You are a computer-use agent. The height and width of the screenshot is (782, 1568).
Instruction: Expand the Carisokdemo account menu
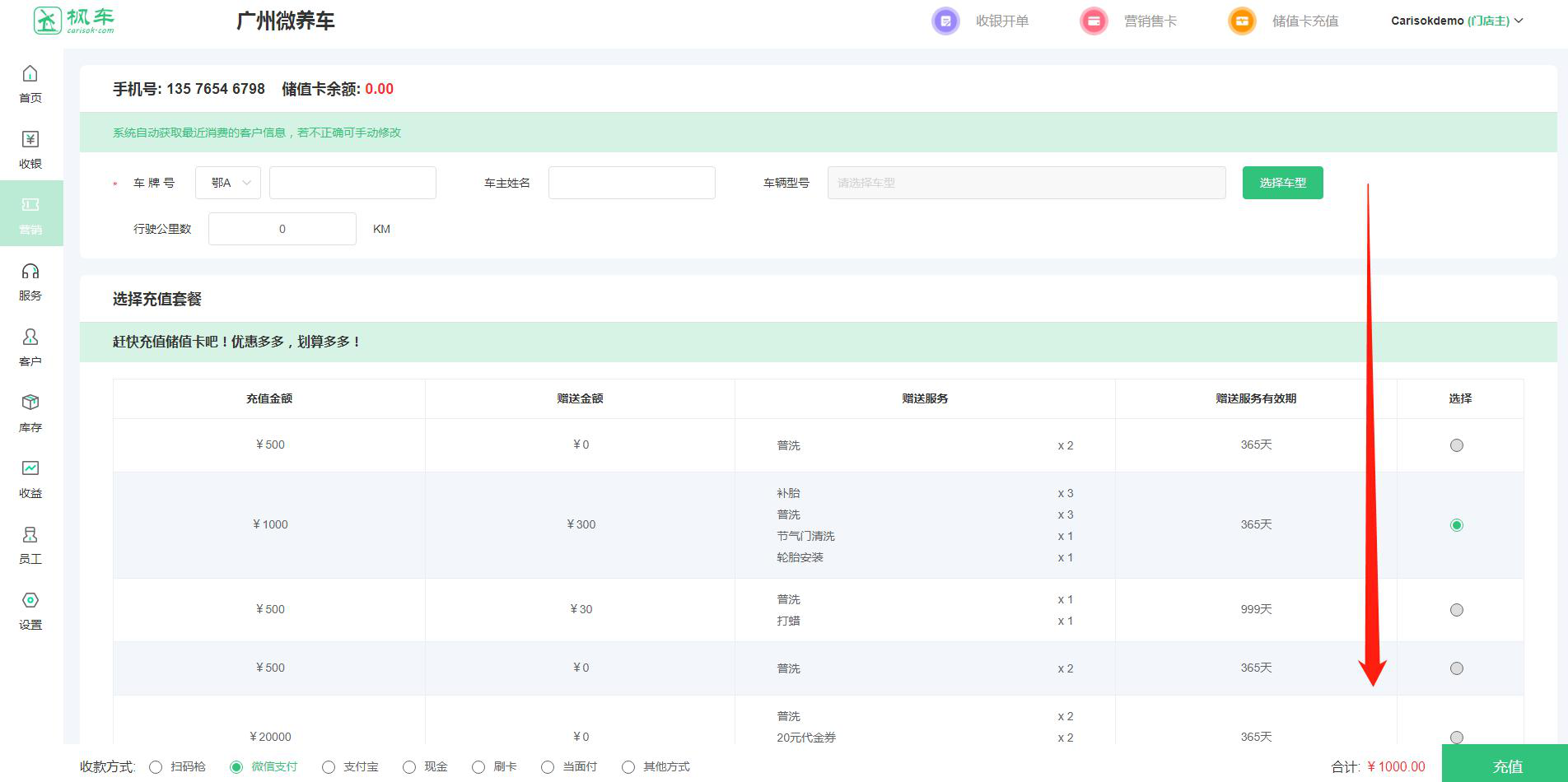point(1457,21)
